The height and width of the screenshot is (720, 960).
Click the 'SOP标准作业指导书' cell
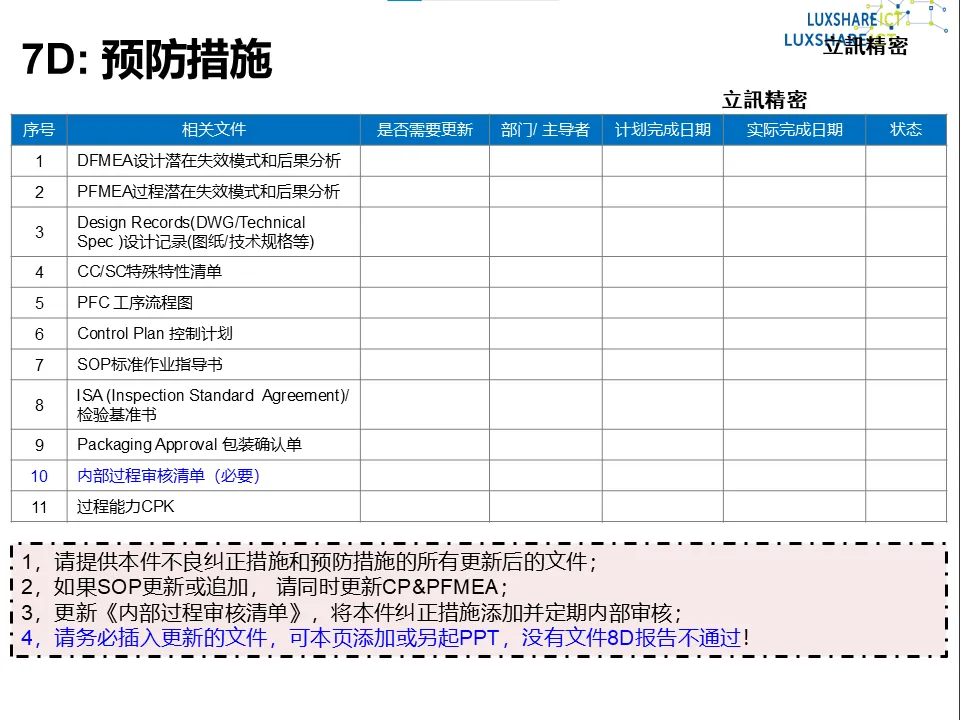pos(214,365)
